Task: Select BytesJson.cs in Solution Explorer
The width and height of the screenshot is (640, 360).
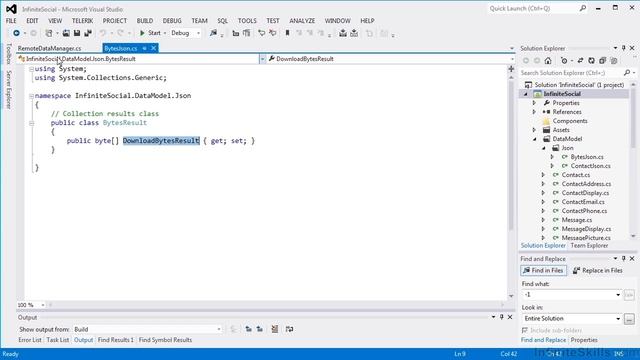Action: point(587,157)
